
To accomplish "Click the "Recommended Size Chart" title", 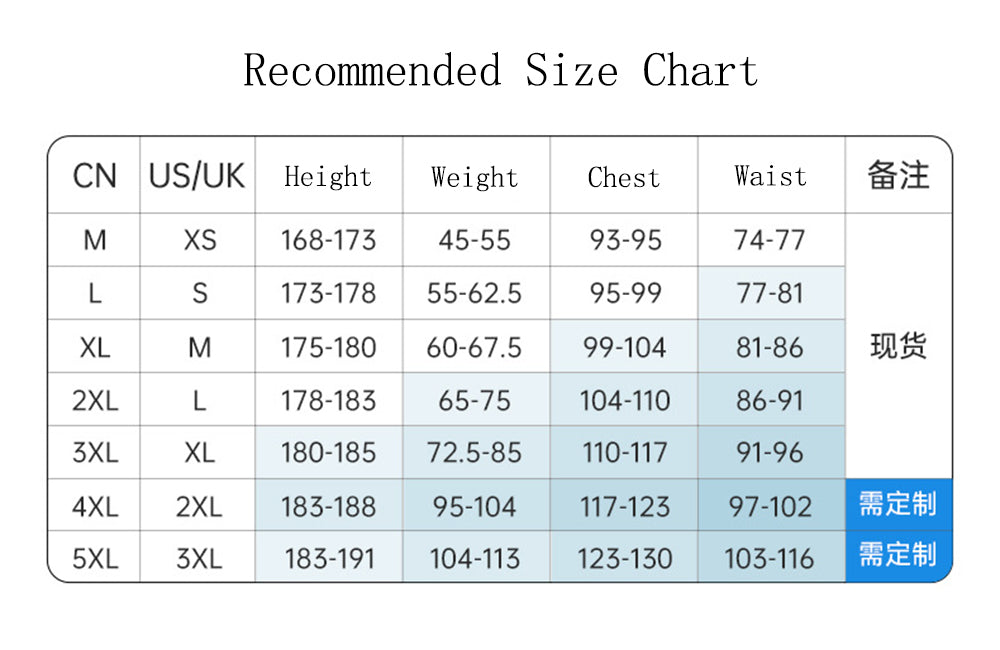I will [x=500, y=71].
